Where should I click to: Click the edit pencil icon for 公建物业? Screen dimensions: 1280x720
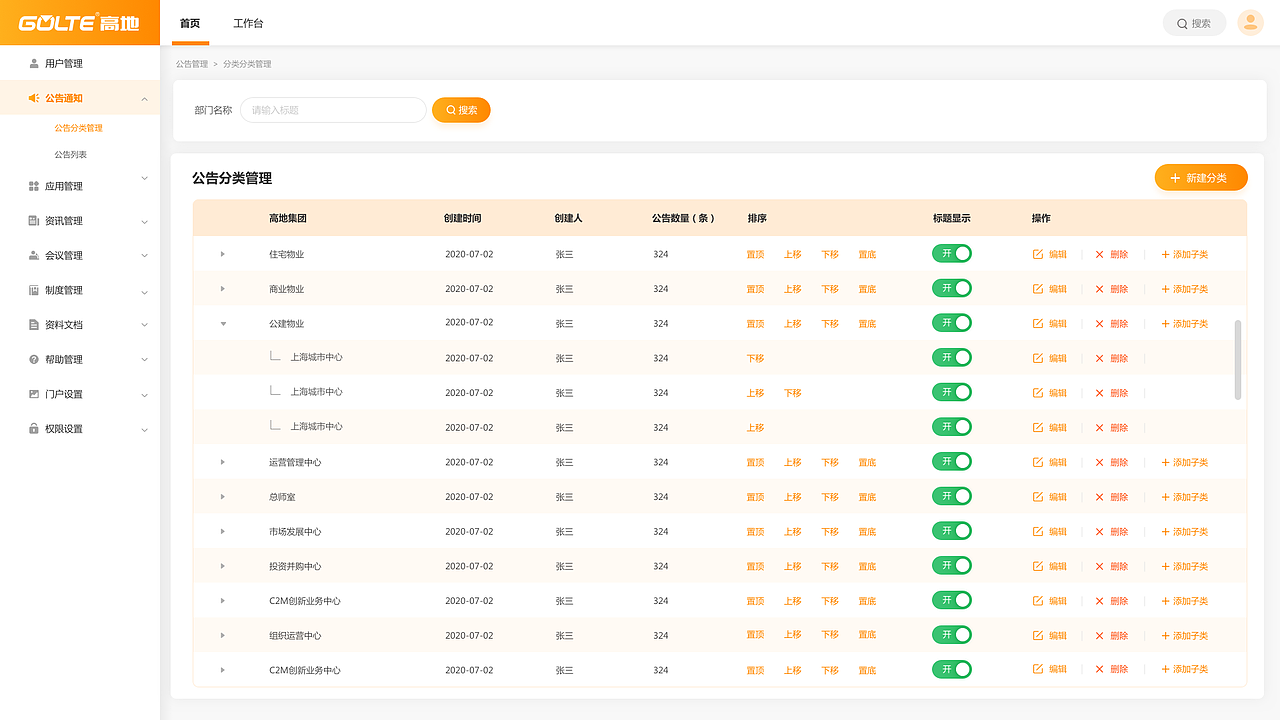[1038, 324]
